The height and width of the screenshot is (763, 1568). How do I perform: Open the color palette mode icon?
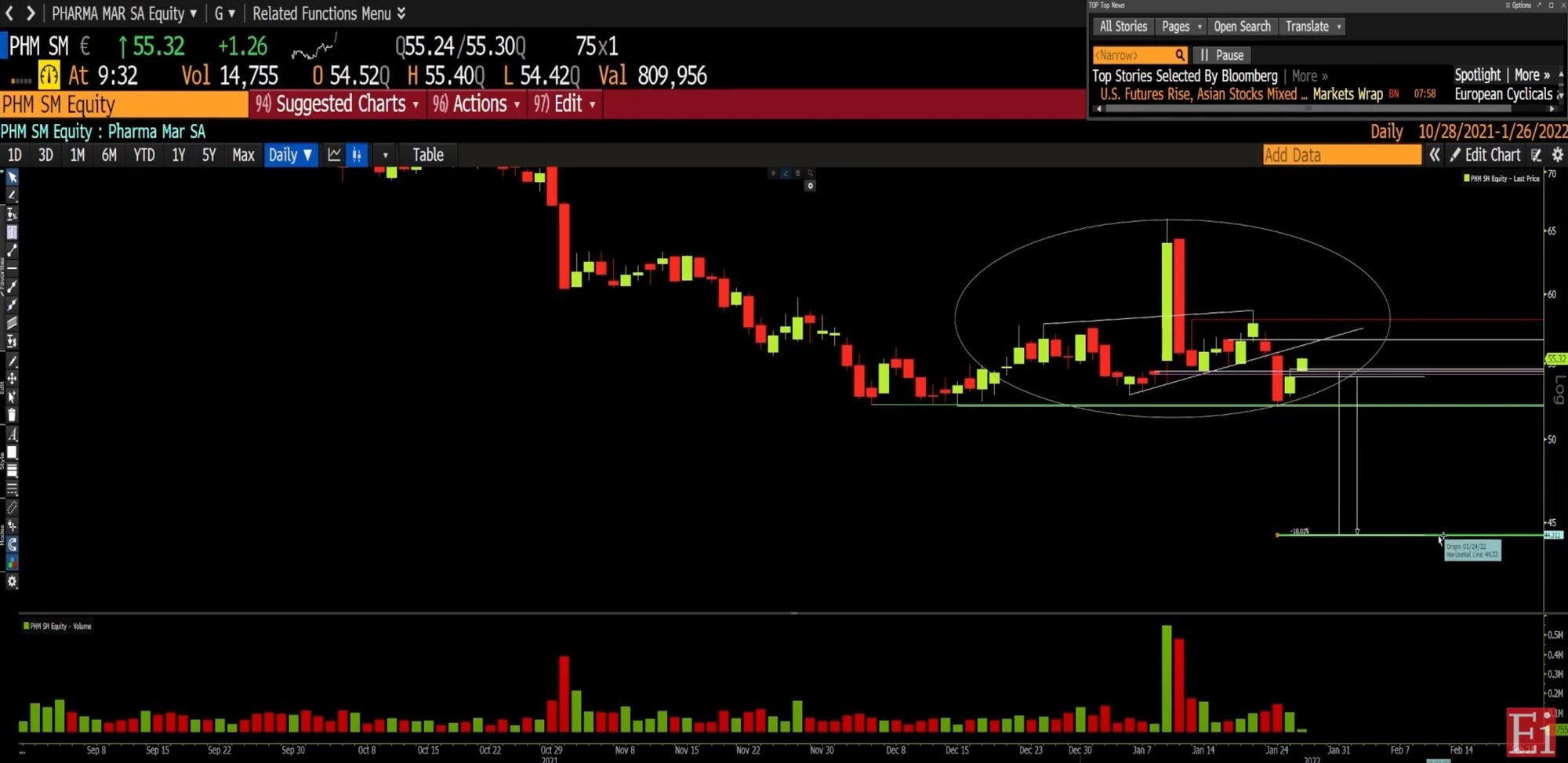(13, 563)
